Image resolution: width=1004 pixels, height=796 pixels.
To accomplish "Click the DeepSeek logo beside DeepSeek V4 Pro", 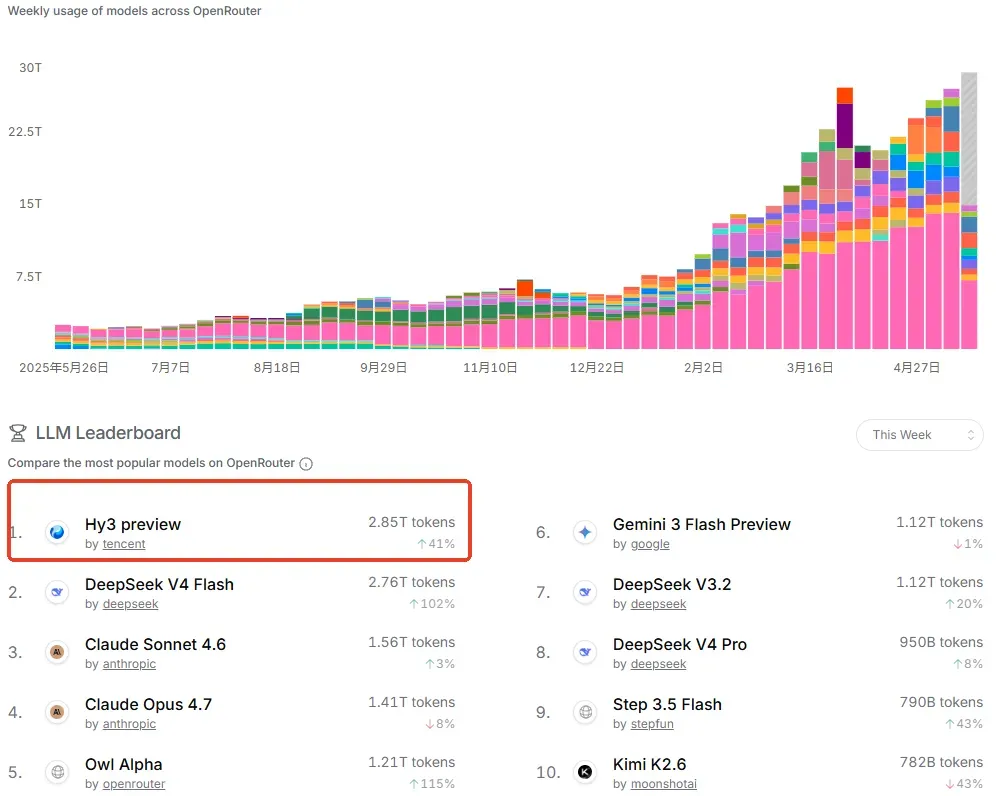I will tap(585, 652).
